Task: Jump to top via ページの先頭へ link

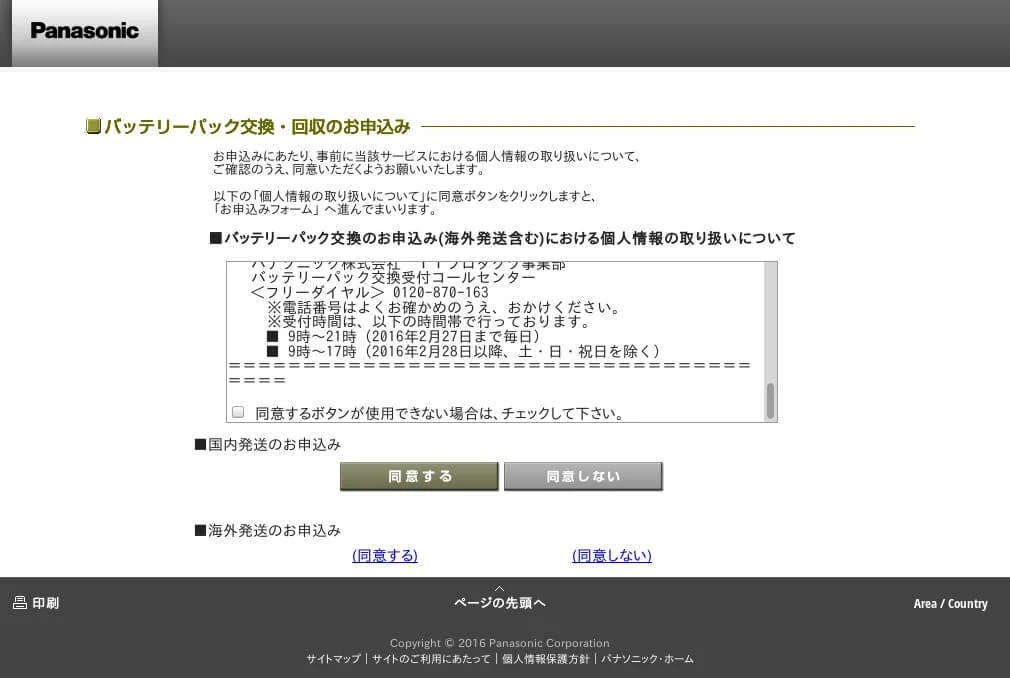Action: click(x=499, y=602)
